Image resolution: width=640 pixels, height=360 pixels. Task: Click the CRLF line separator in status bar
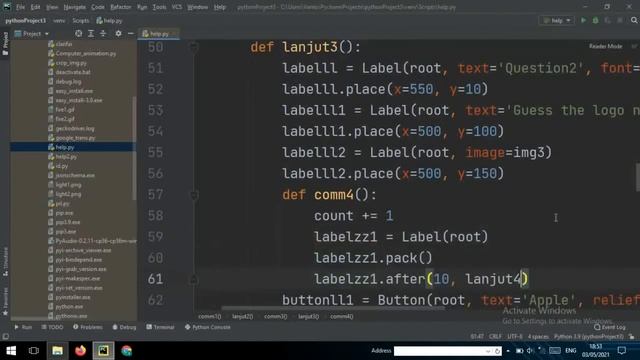click(495, 337)
